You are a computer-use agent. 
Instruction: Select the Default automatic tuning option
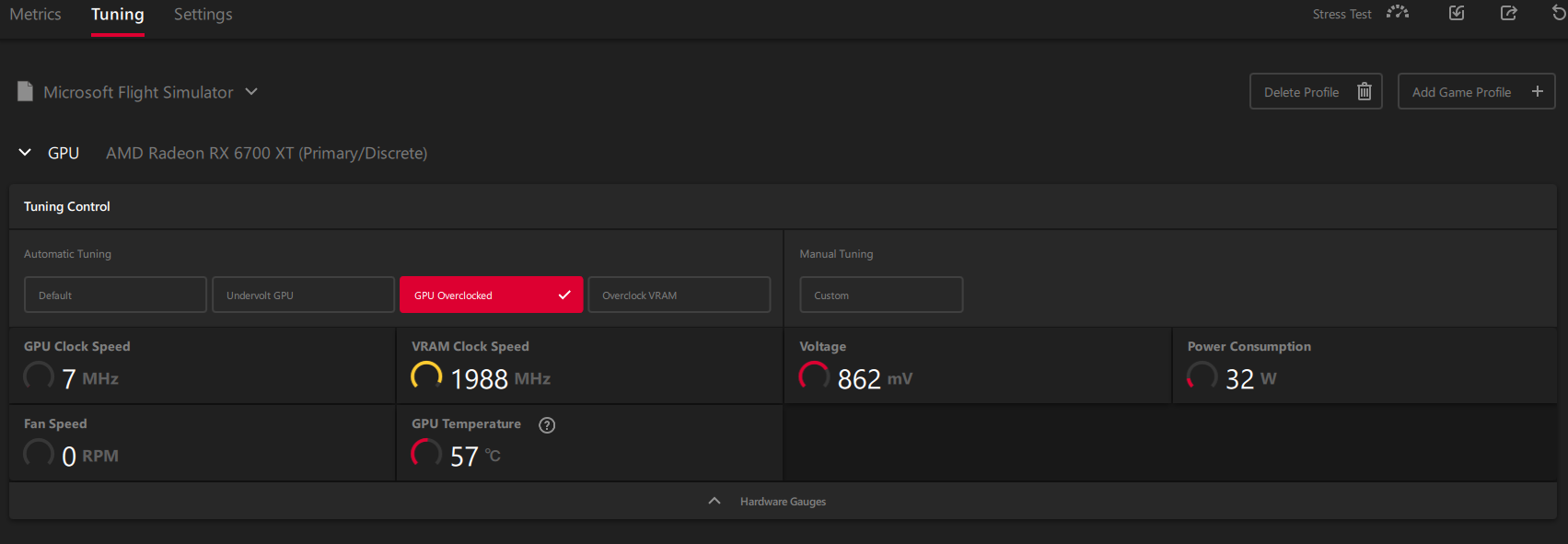[115, 295]
